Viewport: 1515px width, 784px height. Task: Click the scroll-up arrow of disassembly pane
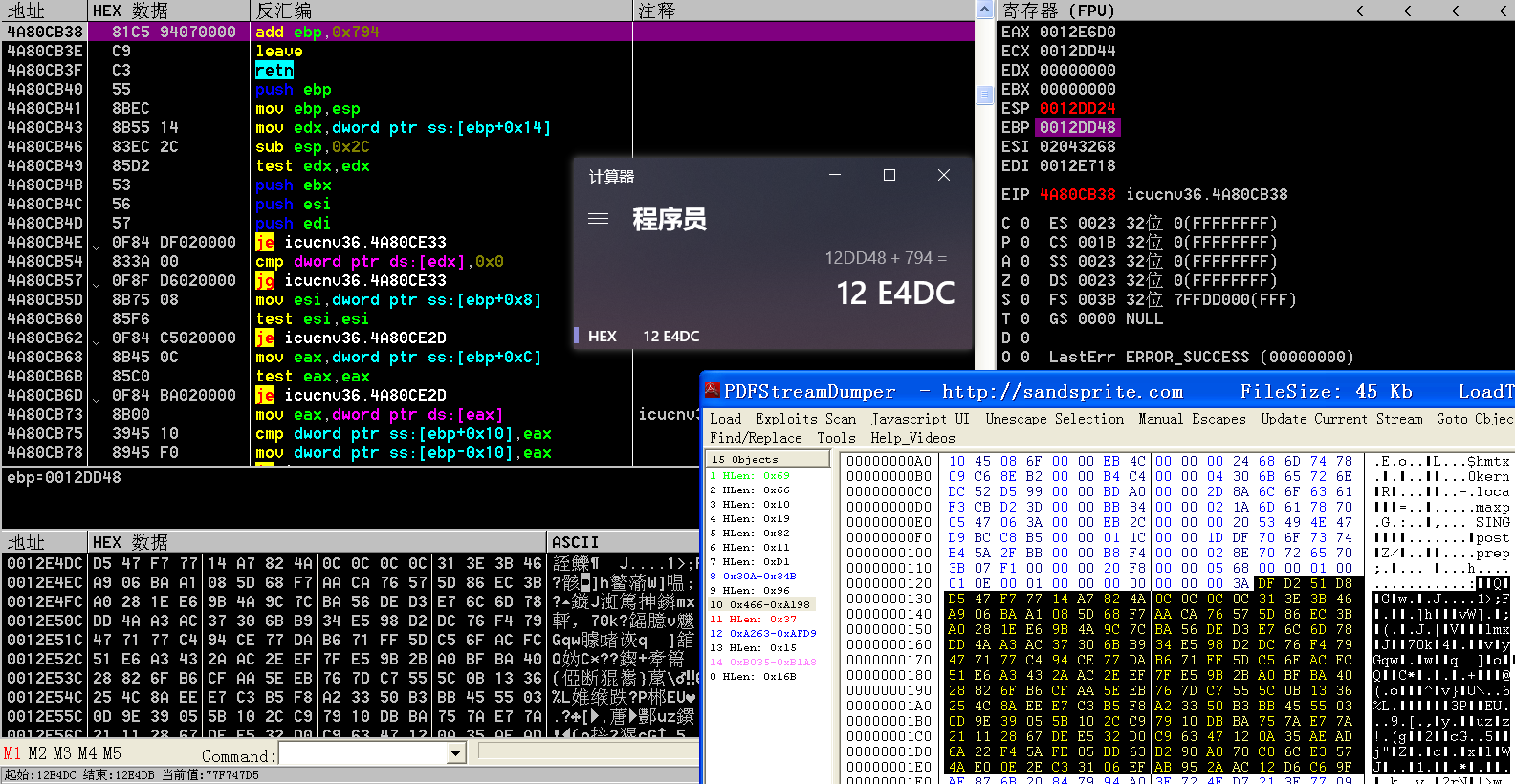pos(984,10)
